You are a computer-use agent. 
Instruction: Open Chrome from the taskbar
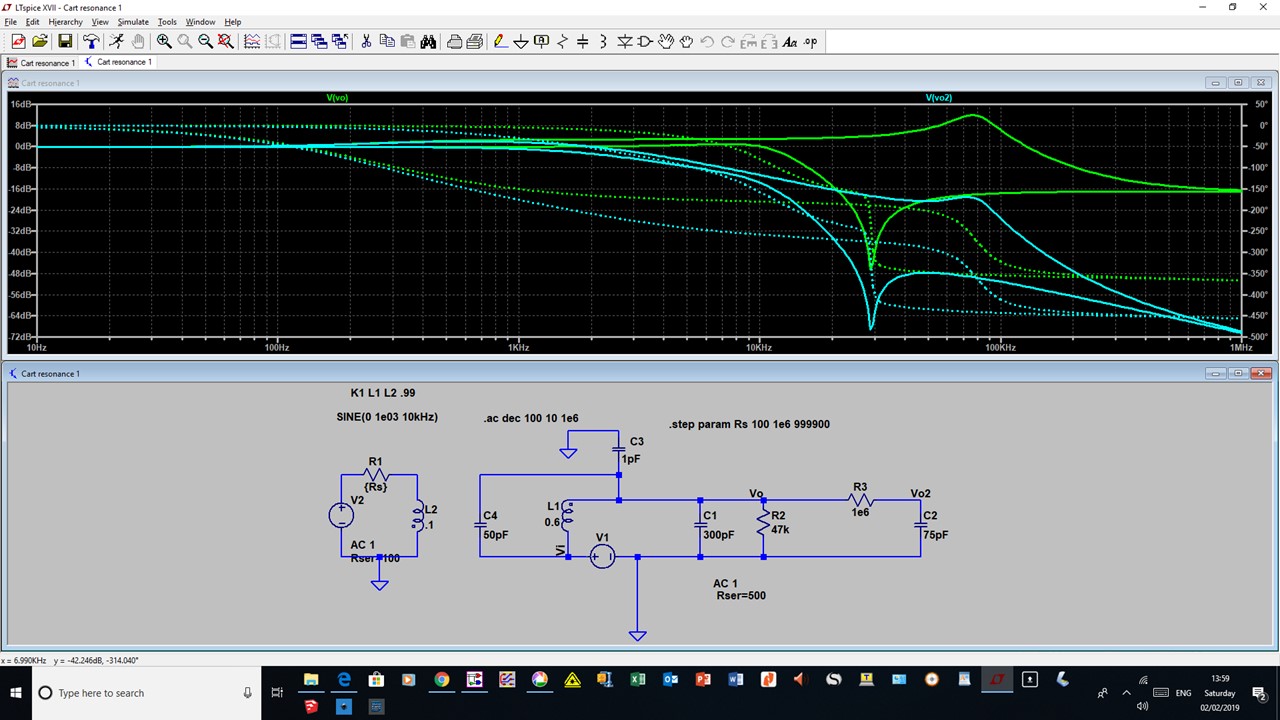441,680
